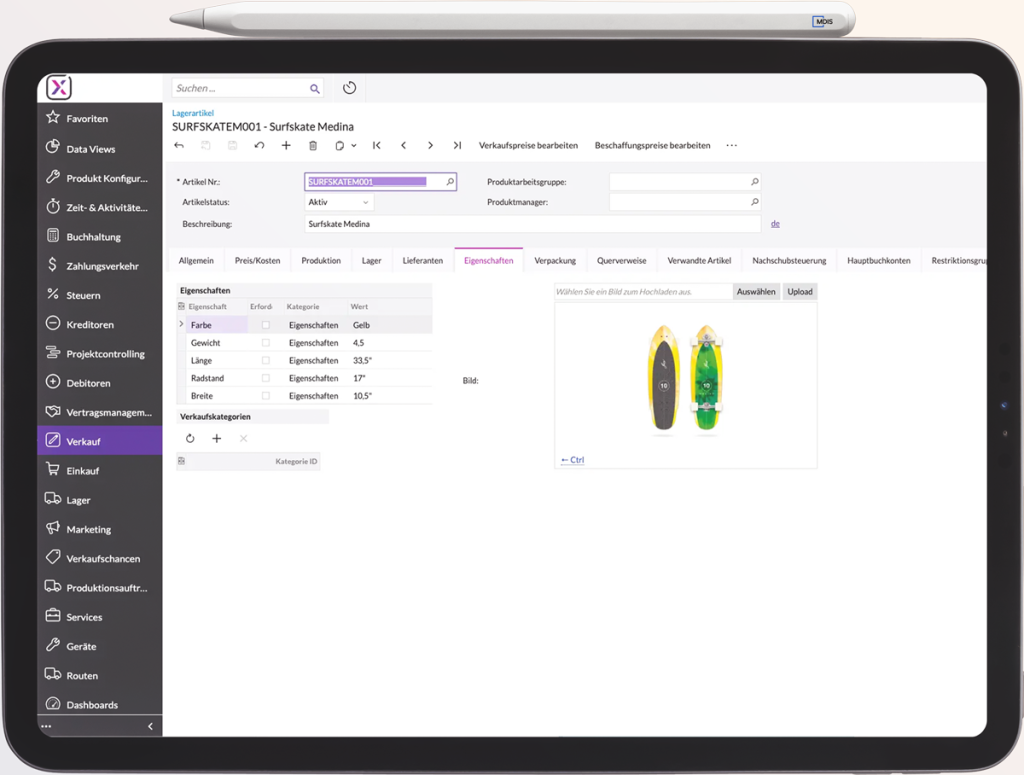This screenshot has width=1024, height=775.
Task: Check the Erforderlich box for Breite
Action: [266, 396]
